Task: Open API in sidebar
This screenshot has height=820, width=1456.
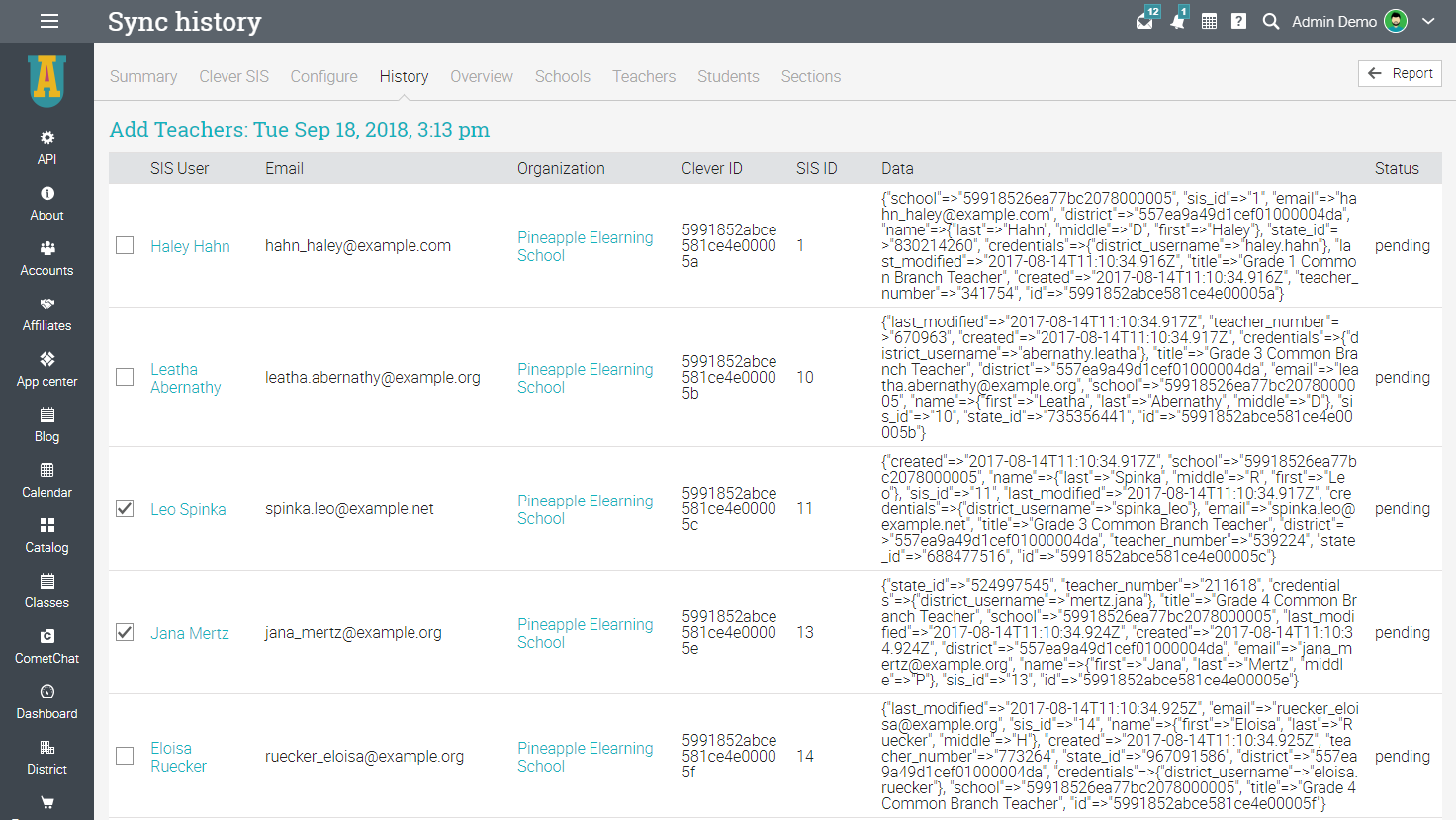Action: 46,147
